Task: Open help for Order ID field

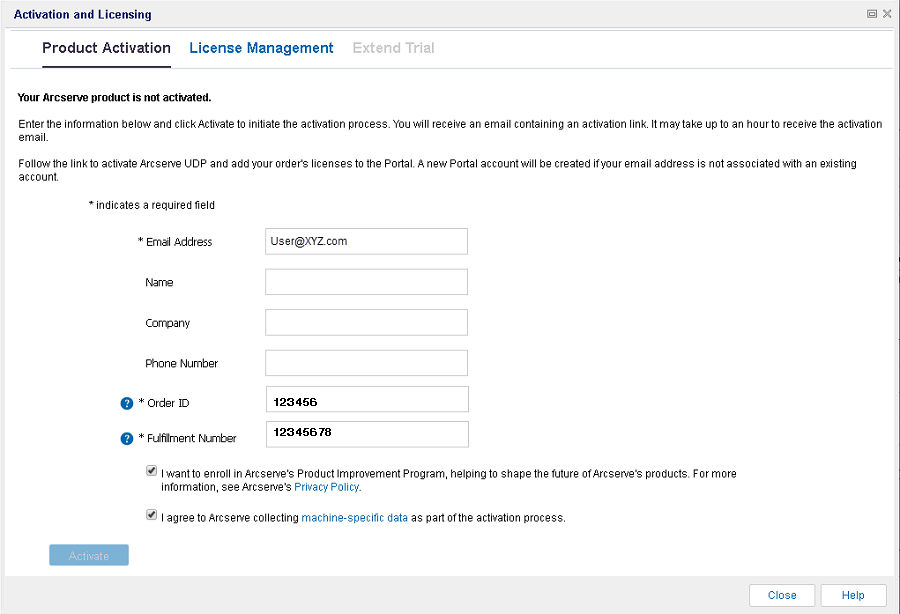Action: [127, 403]
